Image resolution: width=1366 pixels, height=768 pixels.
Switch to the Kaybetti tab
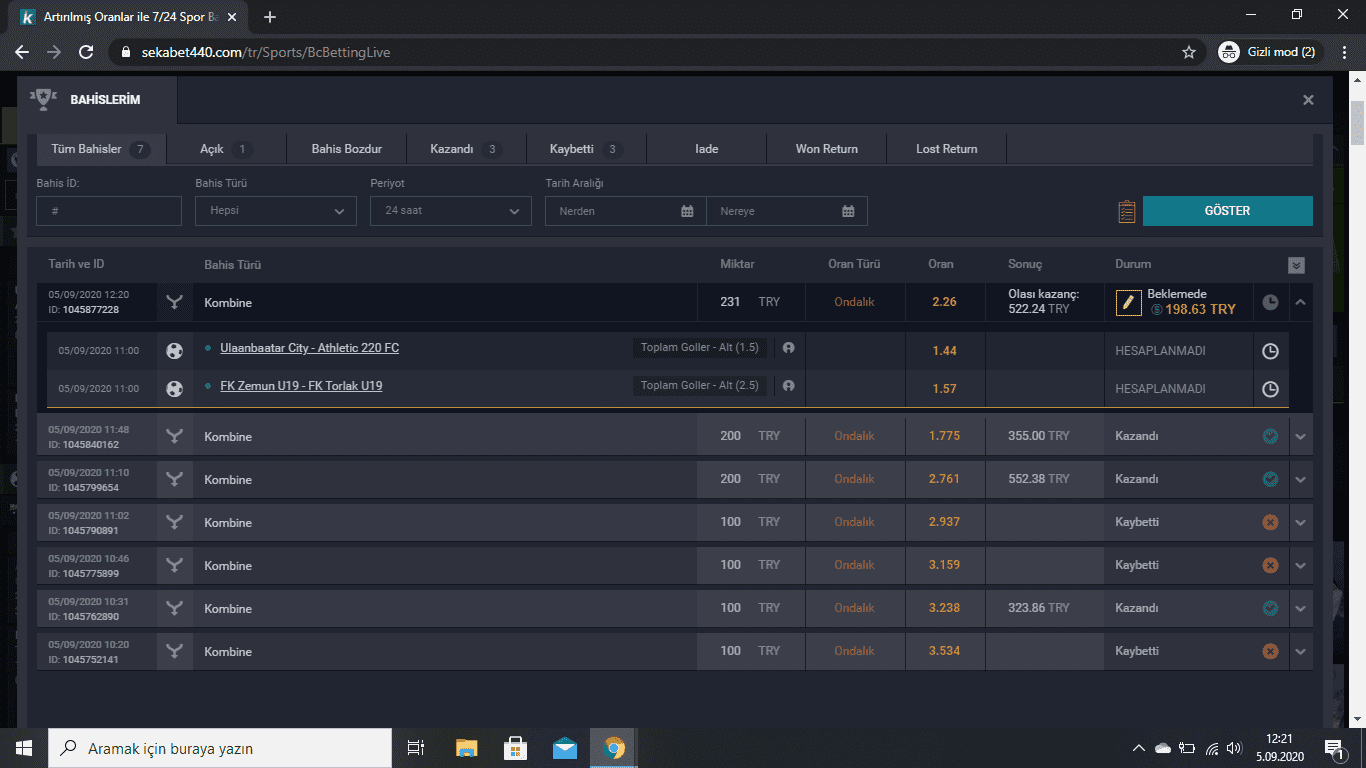click(586, 149)
